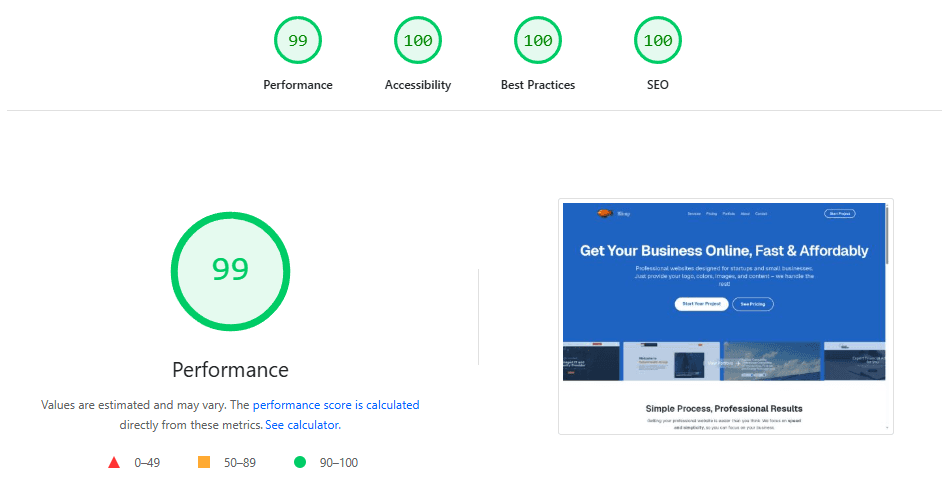Click 'Simple Process, Professional Results' heading in preview
This screenshot has height=488, width=942.
[x=724, y=408]
